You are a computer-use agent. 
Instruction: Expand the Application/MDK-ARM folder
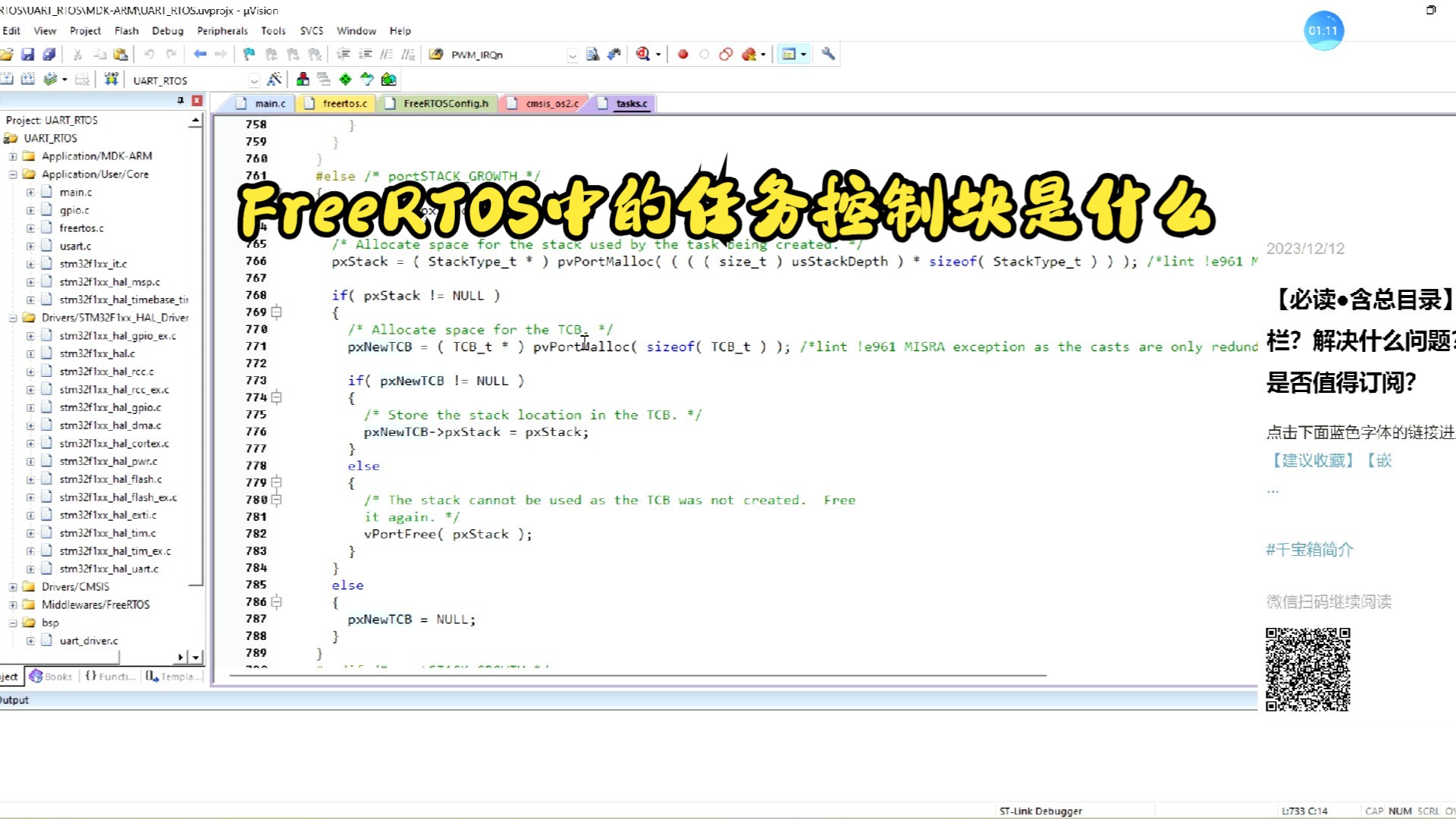click(x=13, y=156)
